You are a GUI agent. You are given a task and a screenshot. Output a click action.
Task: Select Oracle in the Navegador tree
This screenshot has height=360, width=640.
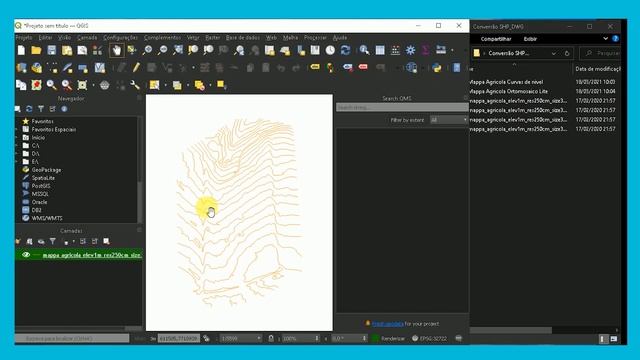[39, 202]
